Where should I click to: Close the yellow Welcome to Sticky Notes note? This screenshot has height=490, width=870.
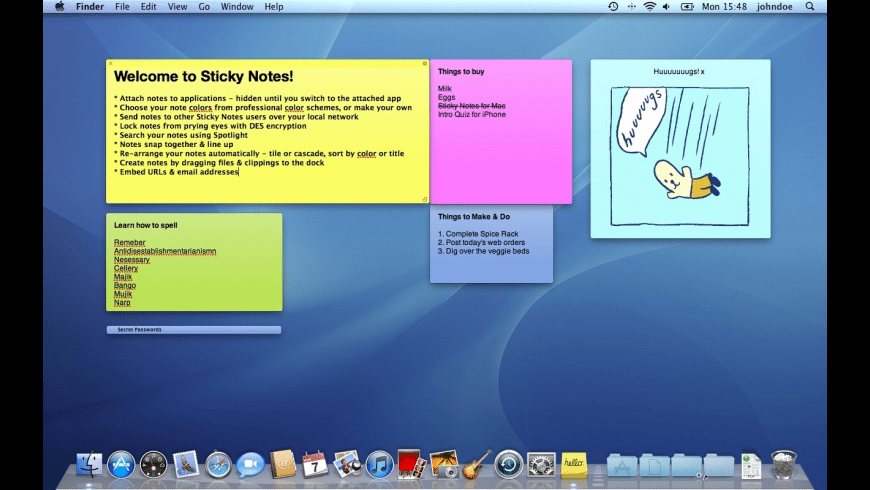click(x=111, y=64)
